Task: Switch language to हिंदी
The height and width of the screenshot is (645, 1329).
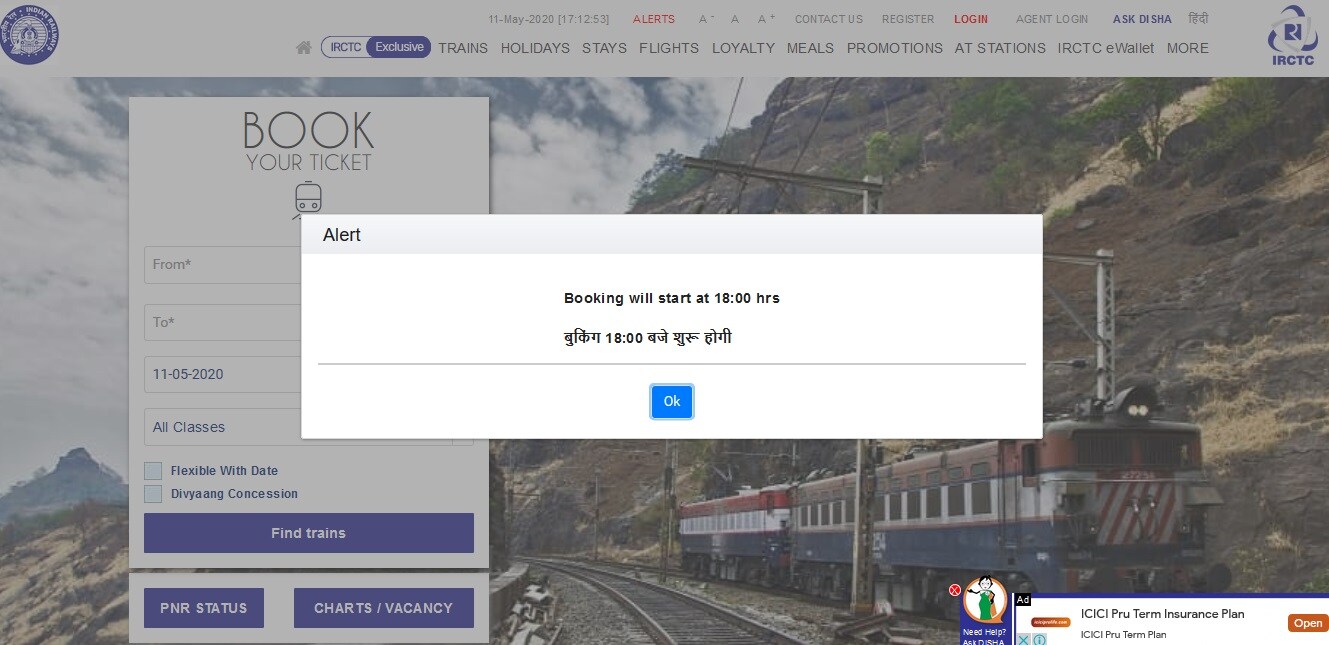Action: 1198,19
